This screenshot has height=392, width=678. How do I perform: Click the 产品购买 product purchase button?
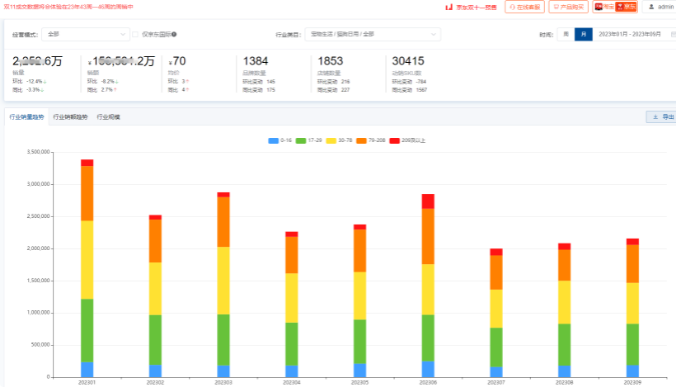[x=568, y=7]
